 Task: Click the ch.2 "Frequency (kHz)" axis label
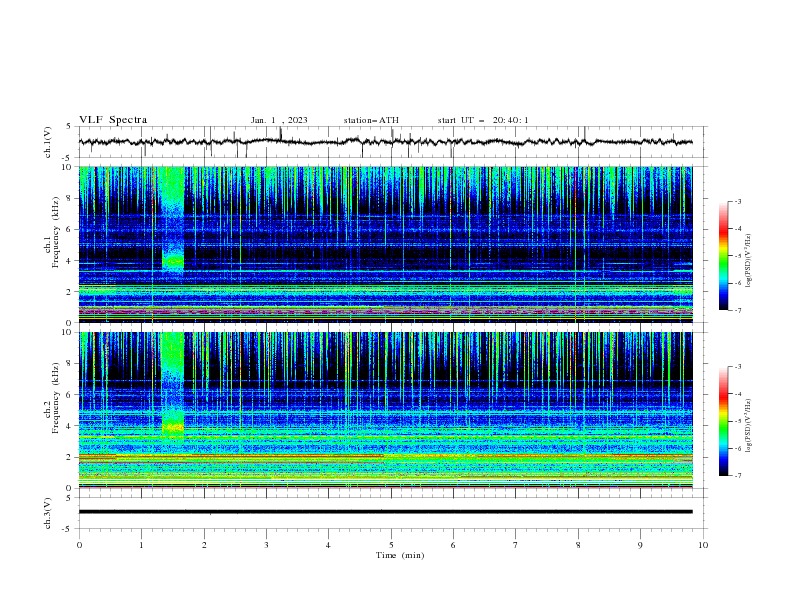[56, 398]
